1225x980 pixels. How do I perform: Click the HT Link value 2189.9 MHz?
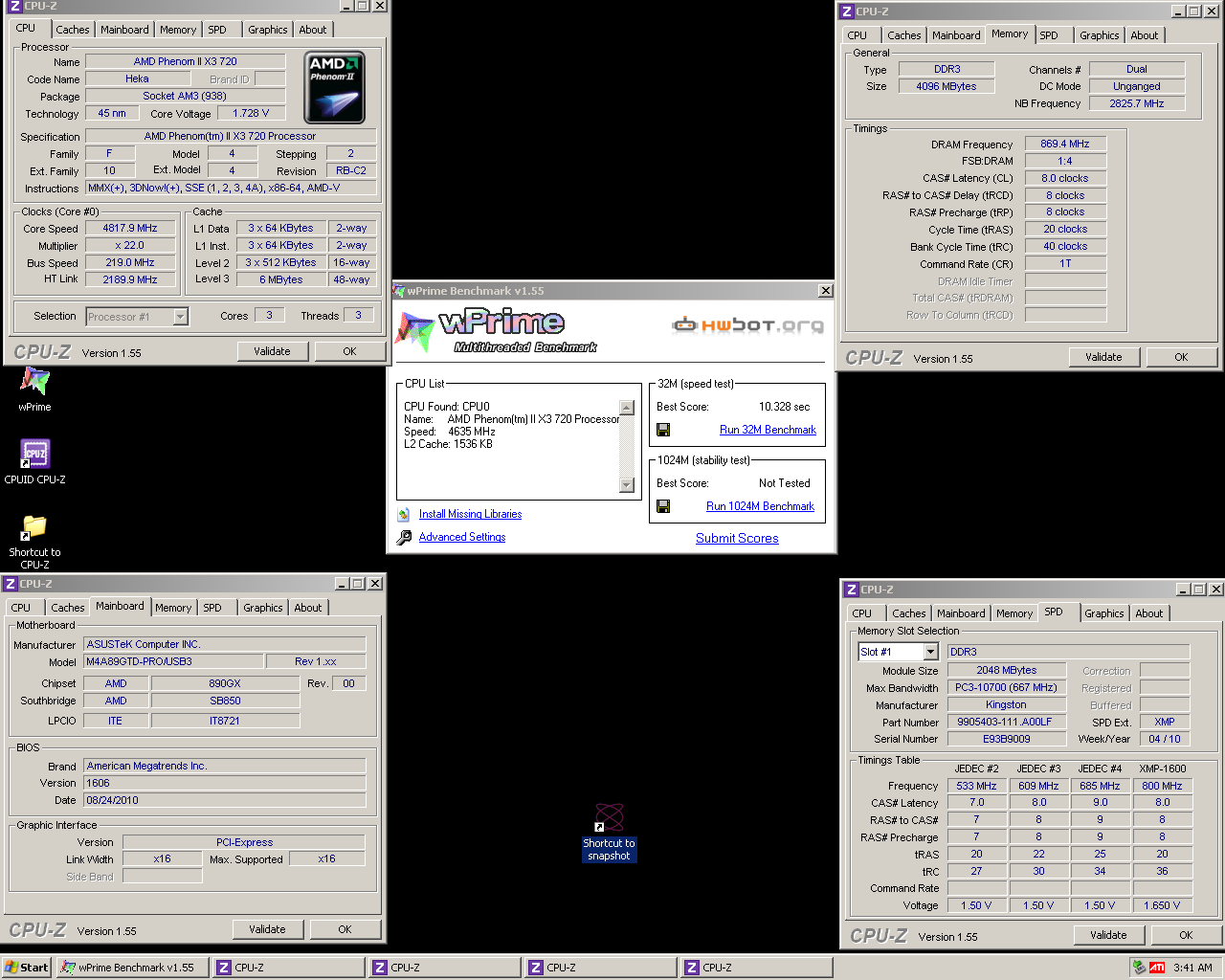tap(130, 279)
